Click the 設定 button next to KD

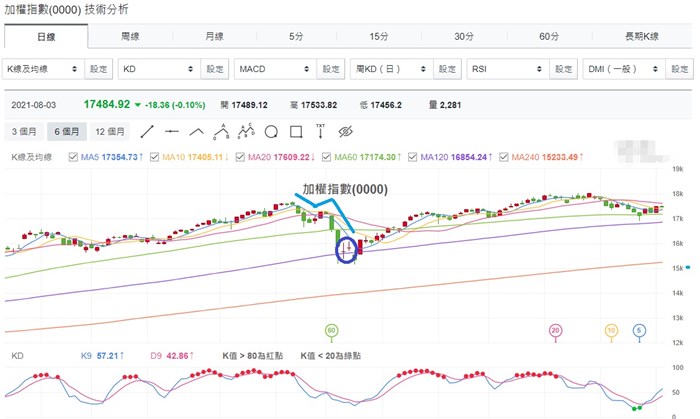click(x=216, y=70)
